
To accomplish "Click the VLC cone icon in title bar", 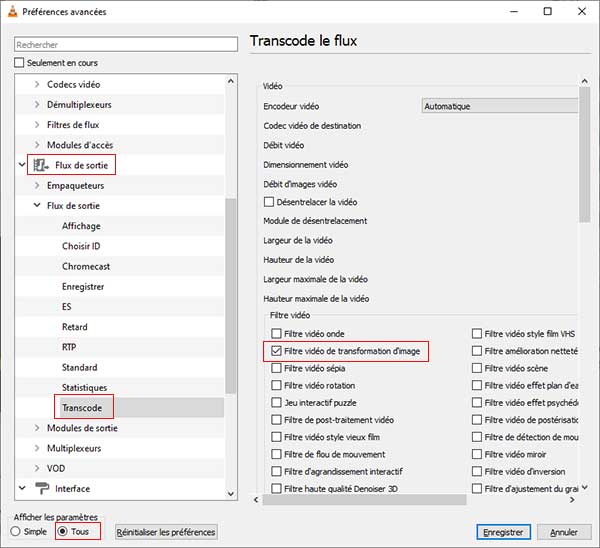I will point(11,12).
